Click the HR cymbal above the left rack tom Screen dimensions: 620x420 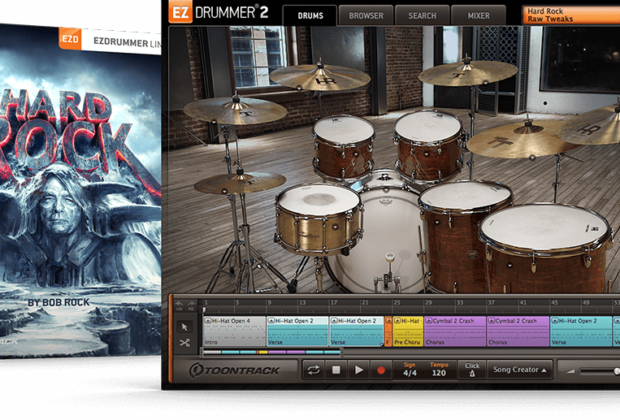(x=320, y=77)
